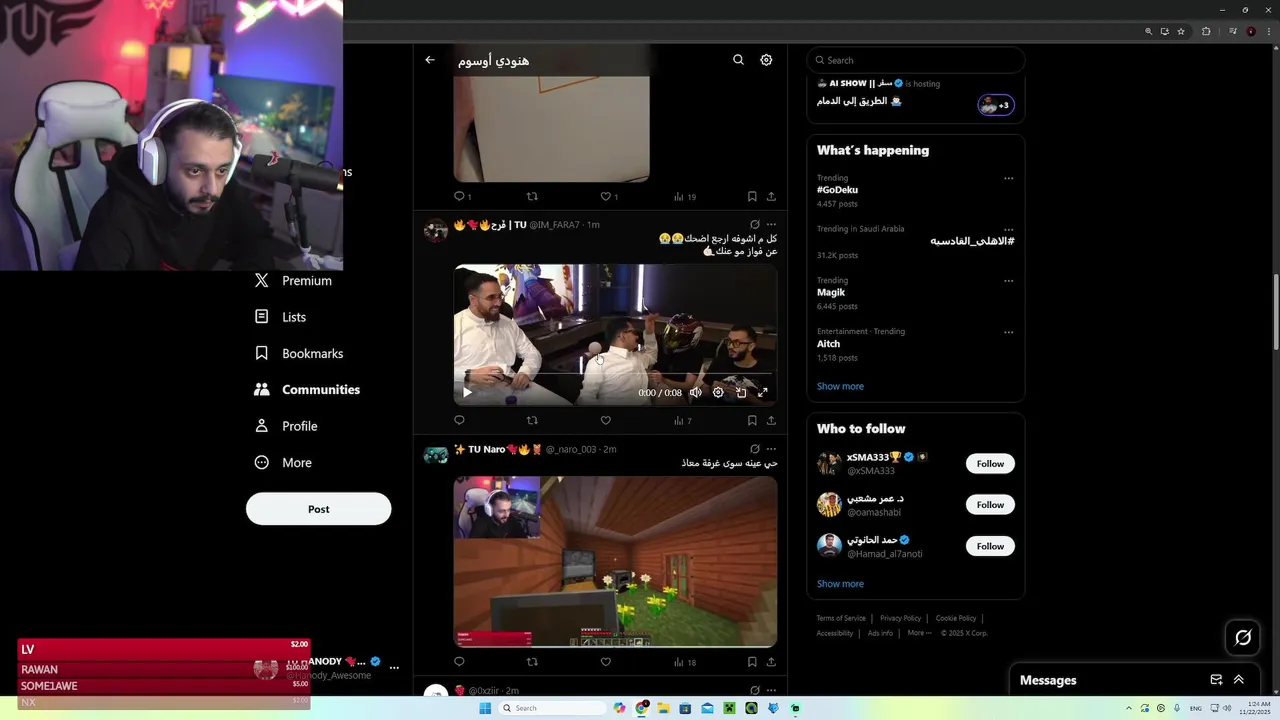Open More menu in the sidebar
Image resolution: width=1280 pixels, height=720 pixels.
click(283, 463)
